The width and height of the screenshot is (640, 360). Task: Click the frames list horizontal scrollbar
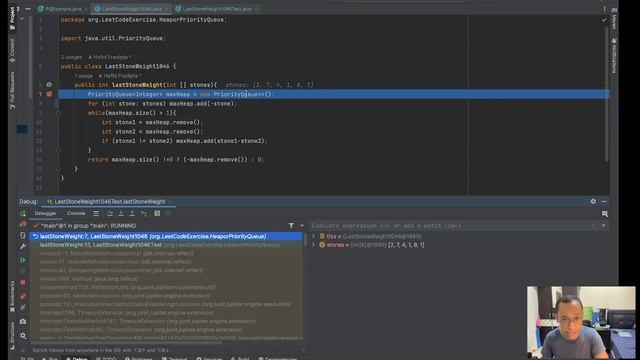click(127, 342)
